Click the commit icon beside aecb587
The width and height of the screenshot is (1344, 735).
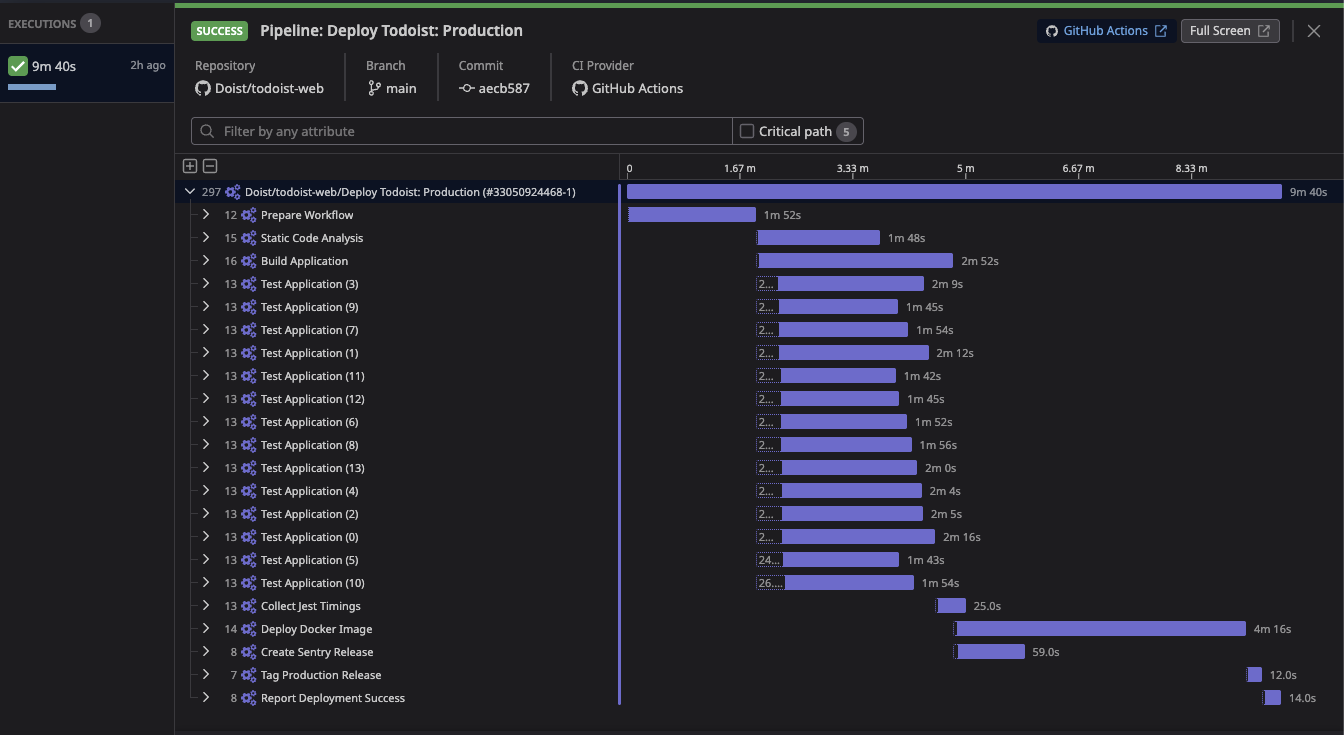(467, 88)
